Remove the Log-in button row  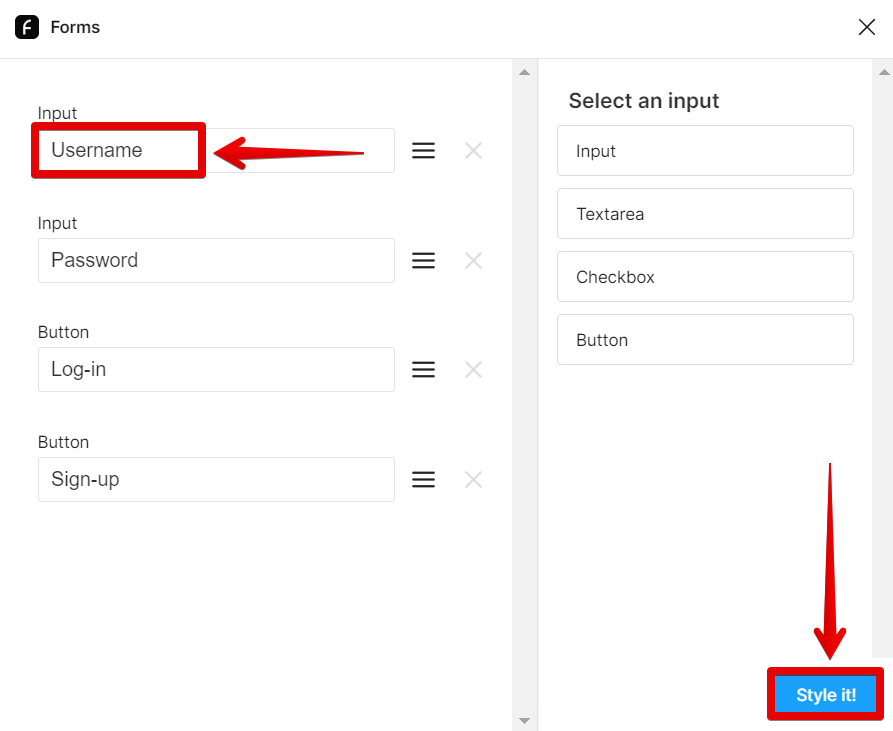[x=474, y=370]
